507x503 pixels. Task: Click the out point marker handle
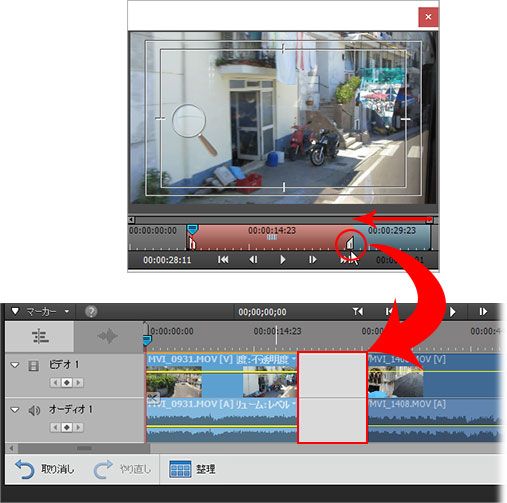[350, 243]
